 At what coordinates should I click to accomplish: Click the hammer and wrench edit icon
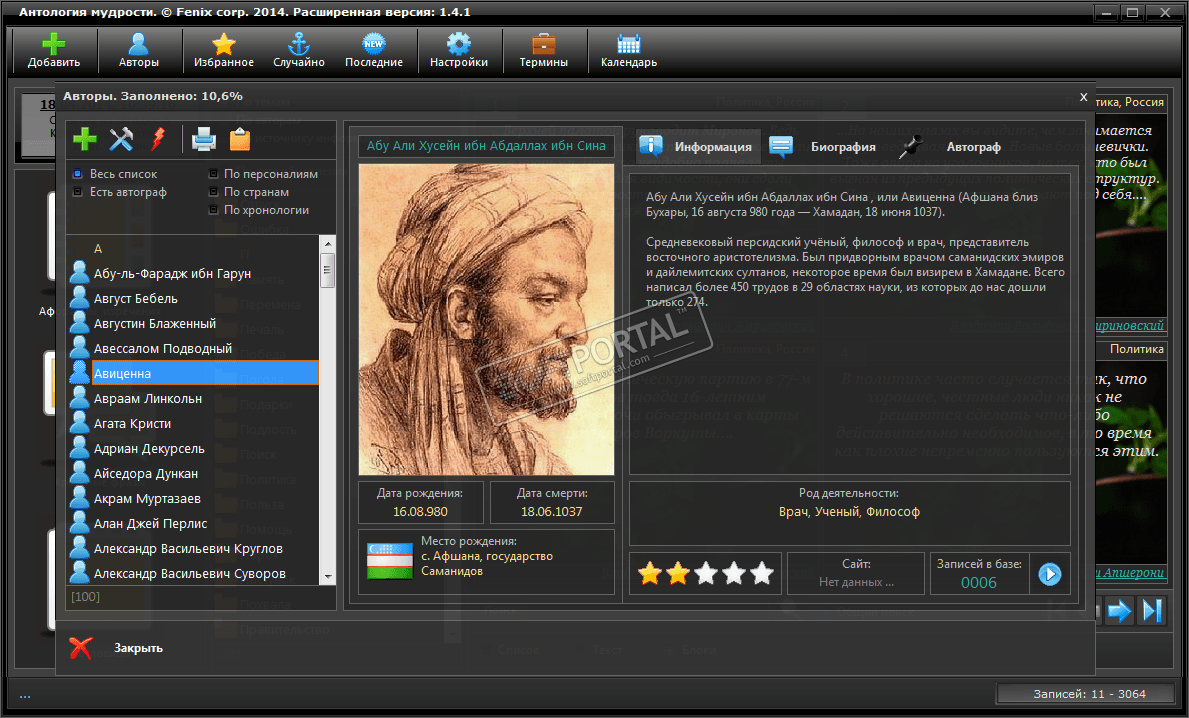[x=121, y=138]
